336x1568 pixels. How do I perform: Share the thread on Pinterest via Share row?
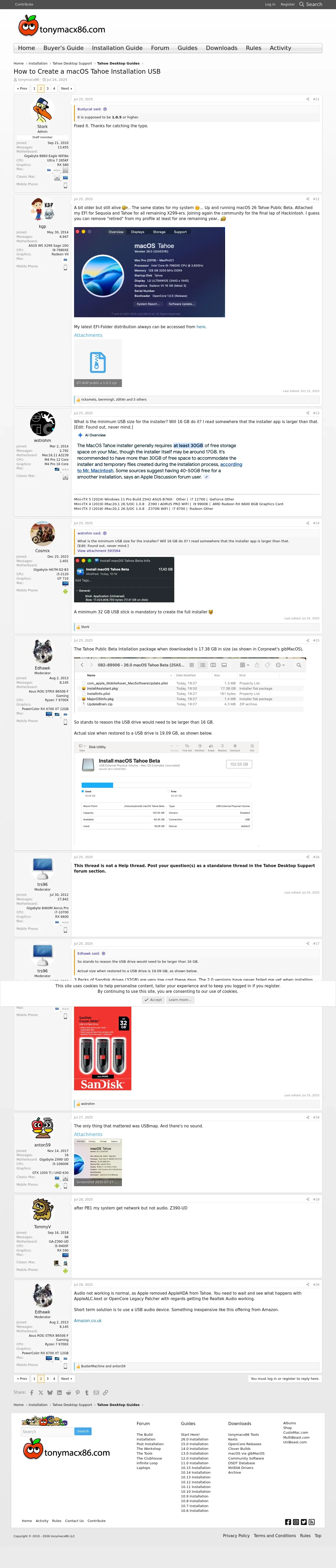click(x=77, y=1393)
